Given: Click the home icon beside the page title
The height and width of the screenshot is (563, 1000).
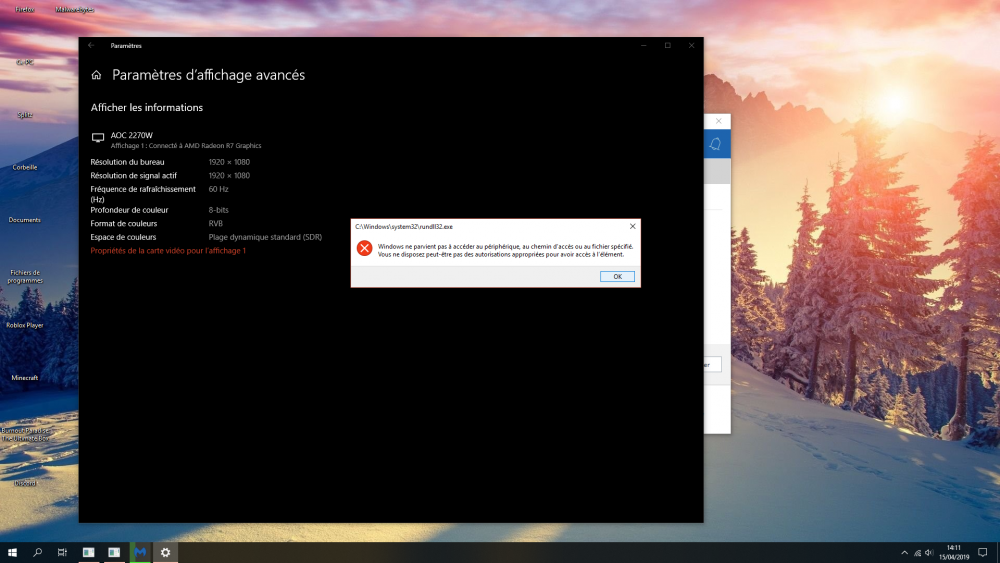Looking at the screenshot, I should click(97, 75).
